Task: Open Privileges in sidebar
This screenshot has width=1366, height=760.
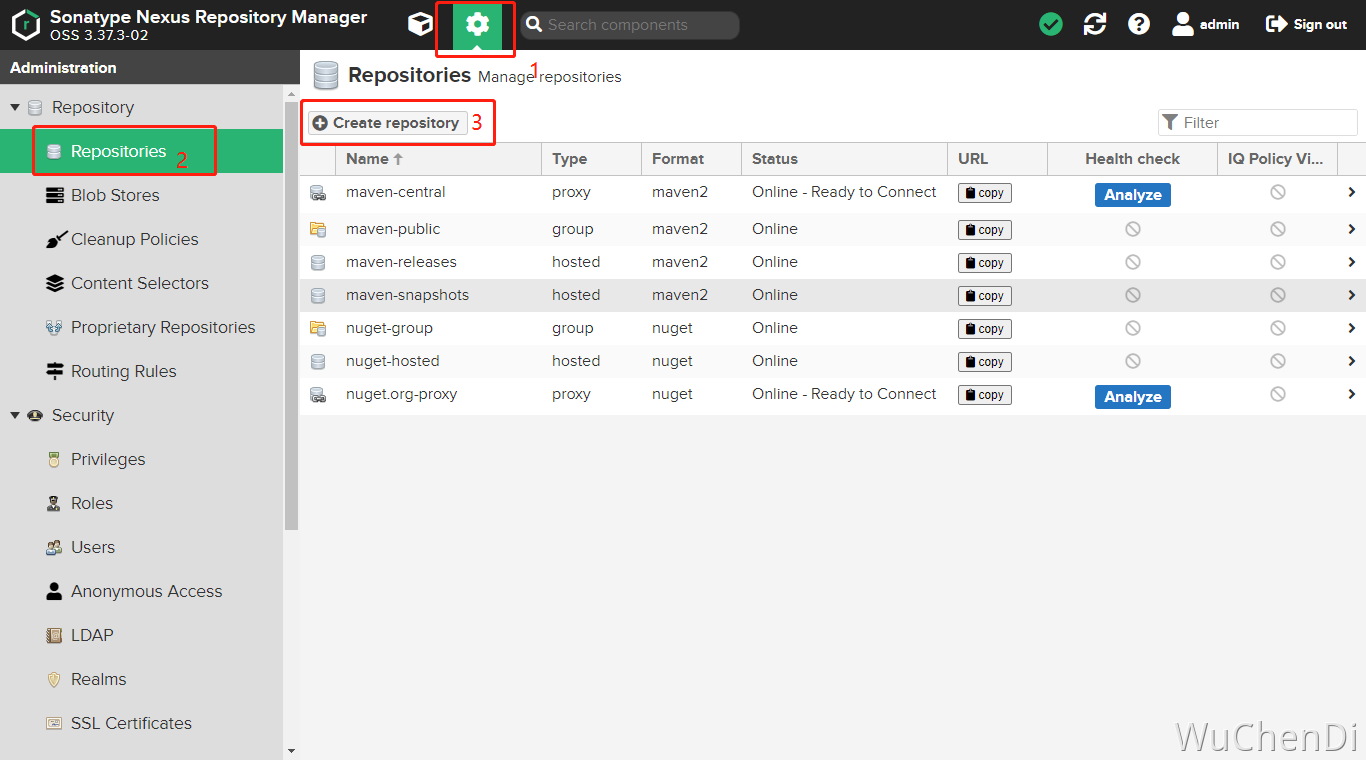Action: point(142,459)
